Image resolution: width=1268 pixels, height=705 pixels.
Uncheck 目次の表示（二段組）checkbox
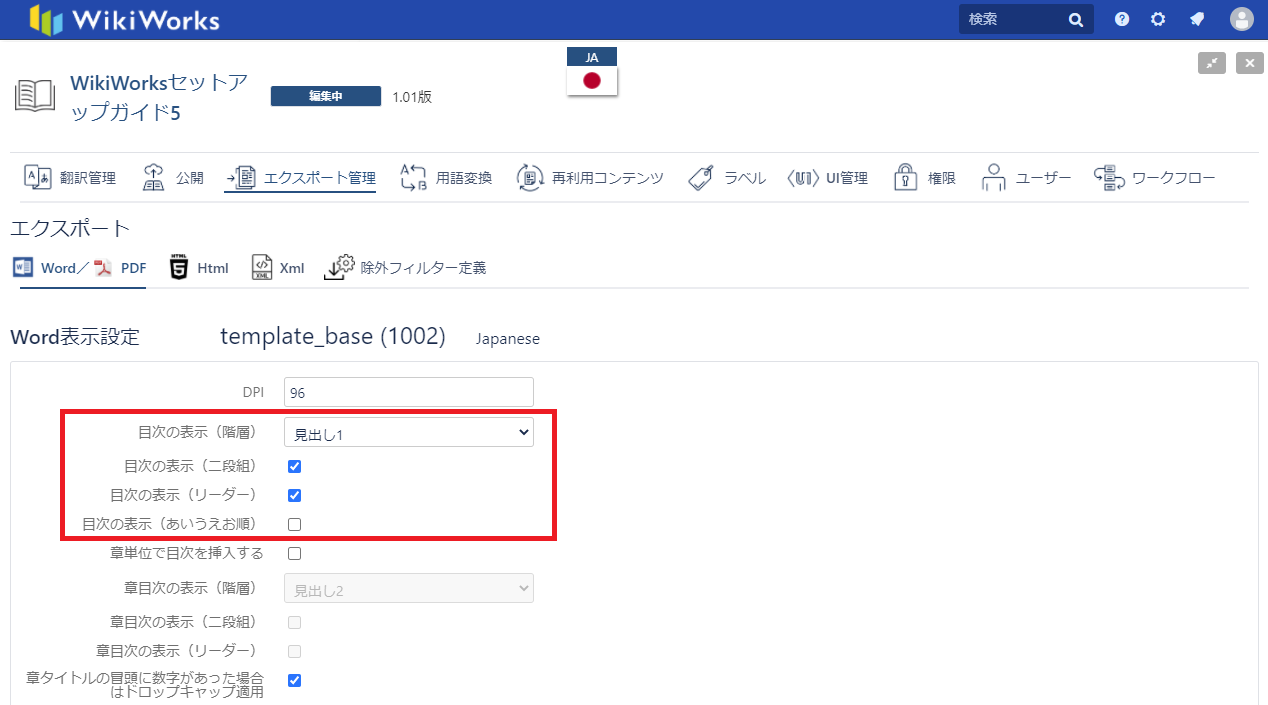tap(294, 466)
